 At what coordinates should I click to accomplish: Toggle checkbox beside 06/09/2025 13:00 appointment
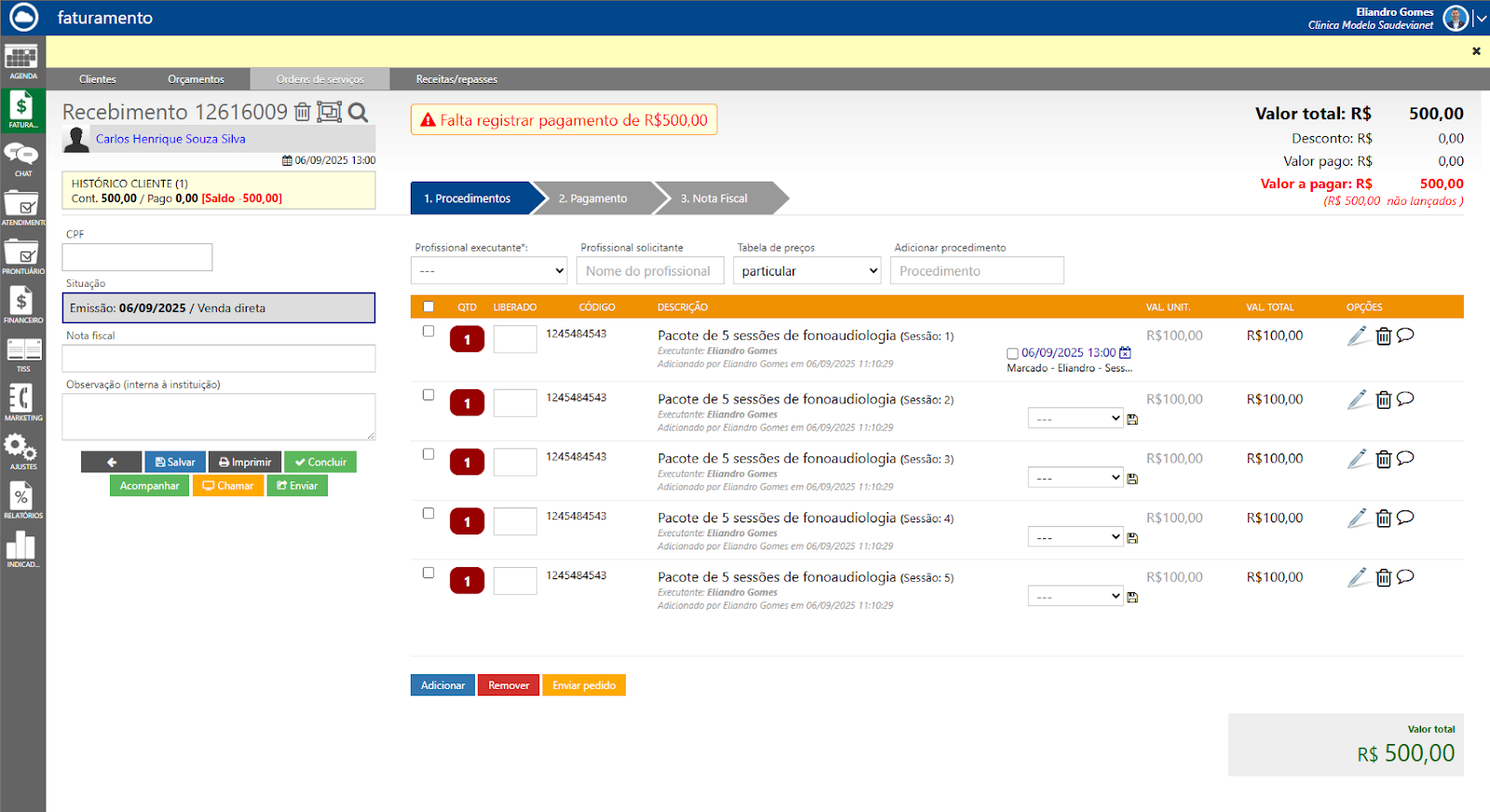coord(1012,354)
